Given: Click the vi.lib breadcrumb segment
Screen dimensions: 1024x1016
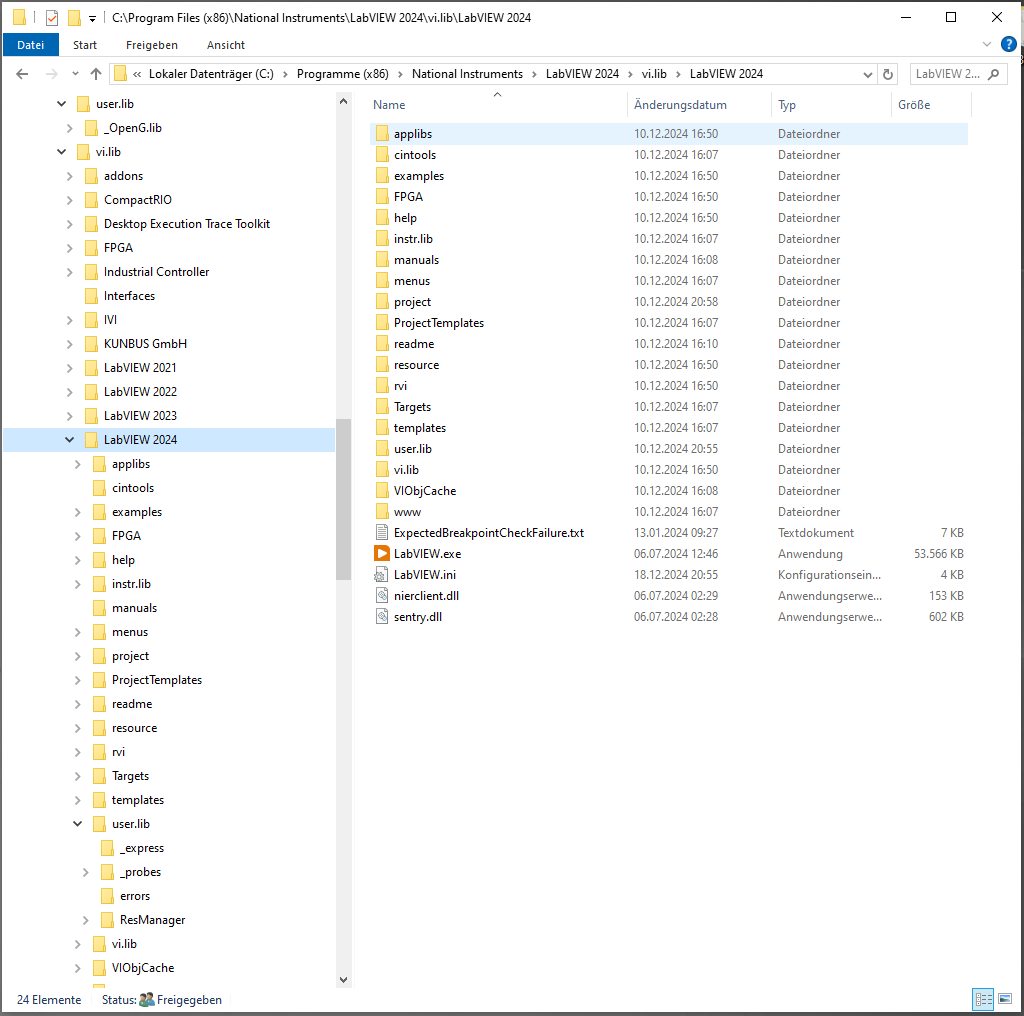Looking at the screenshot, I should pos(654,74).
